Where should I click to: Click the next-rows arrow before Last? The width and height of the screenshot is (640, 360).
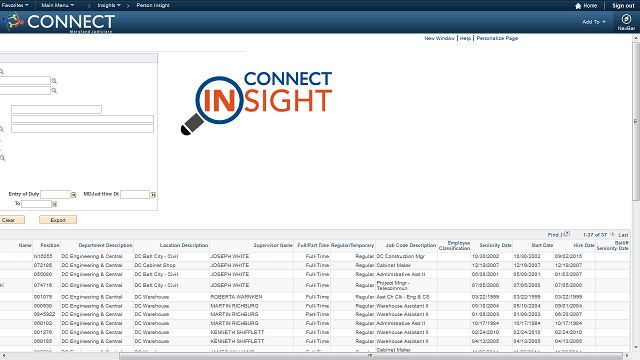click(612, 234)
